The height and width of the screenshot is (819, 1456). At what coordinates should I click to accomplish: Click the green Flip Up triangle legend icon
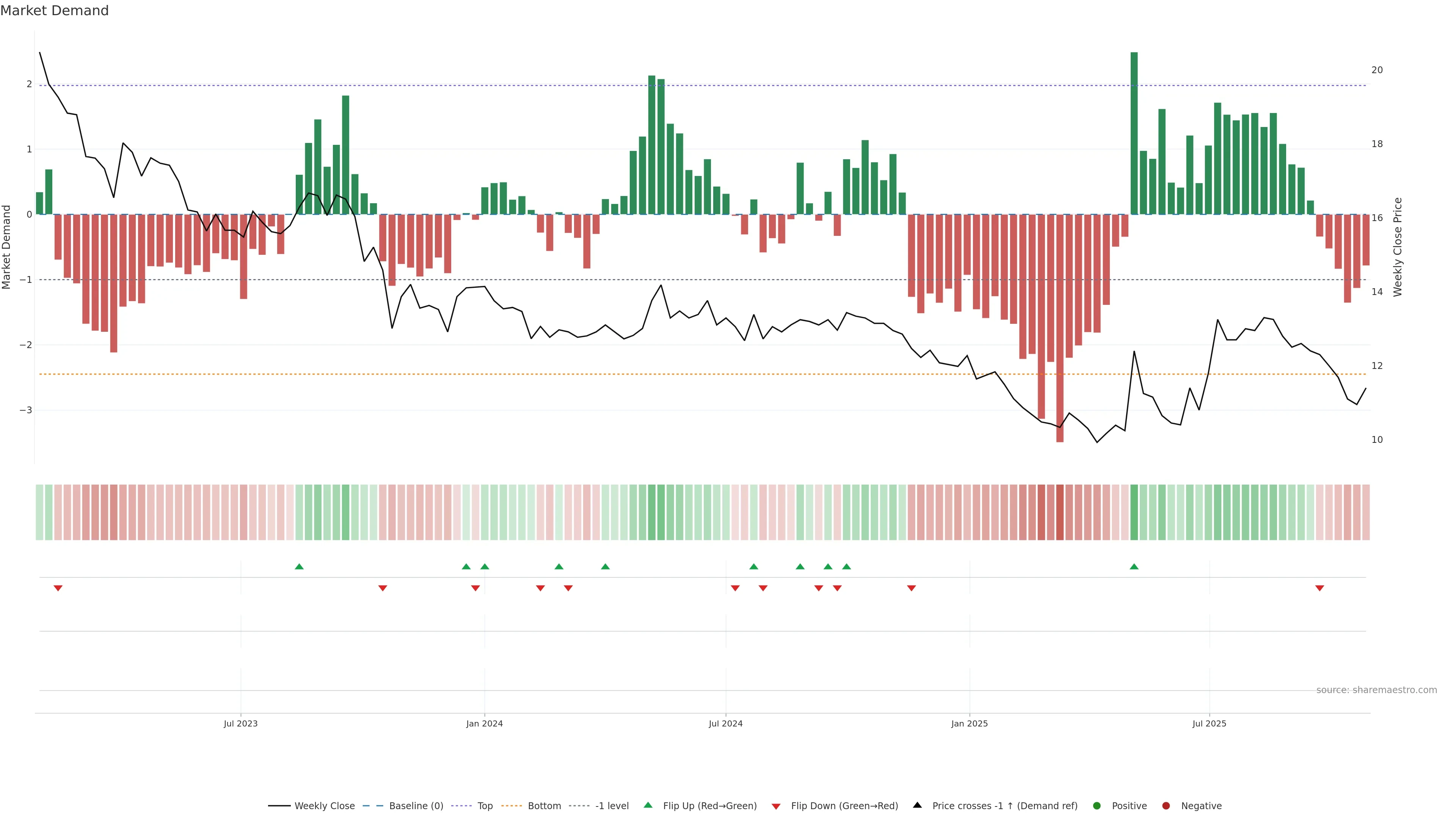coord(648,805)
